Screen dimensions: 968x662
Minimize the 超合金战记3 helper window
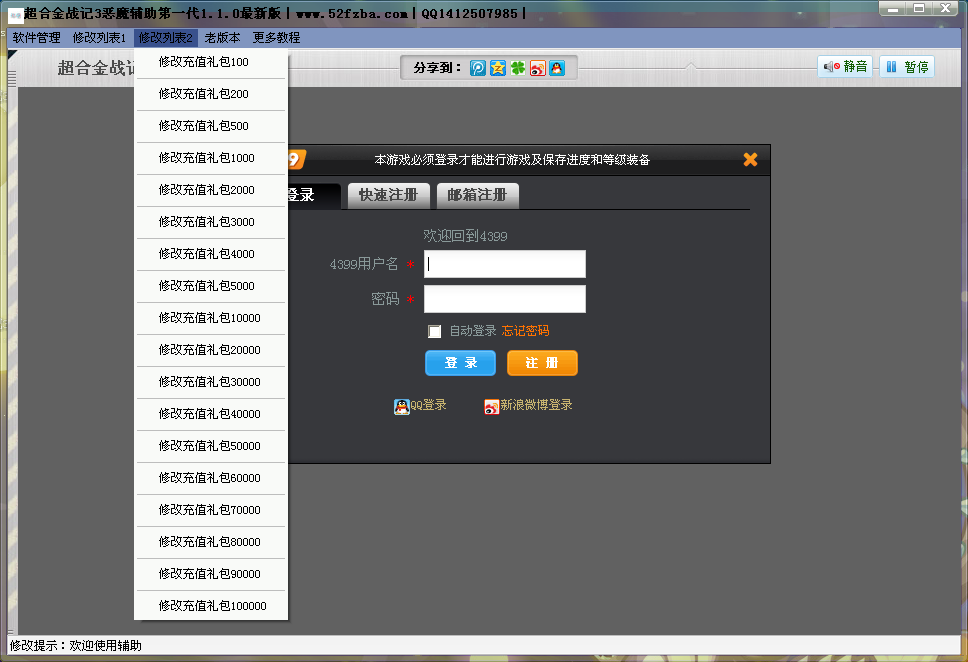893,9
